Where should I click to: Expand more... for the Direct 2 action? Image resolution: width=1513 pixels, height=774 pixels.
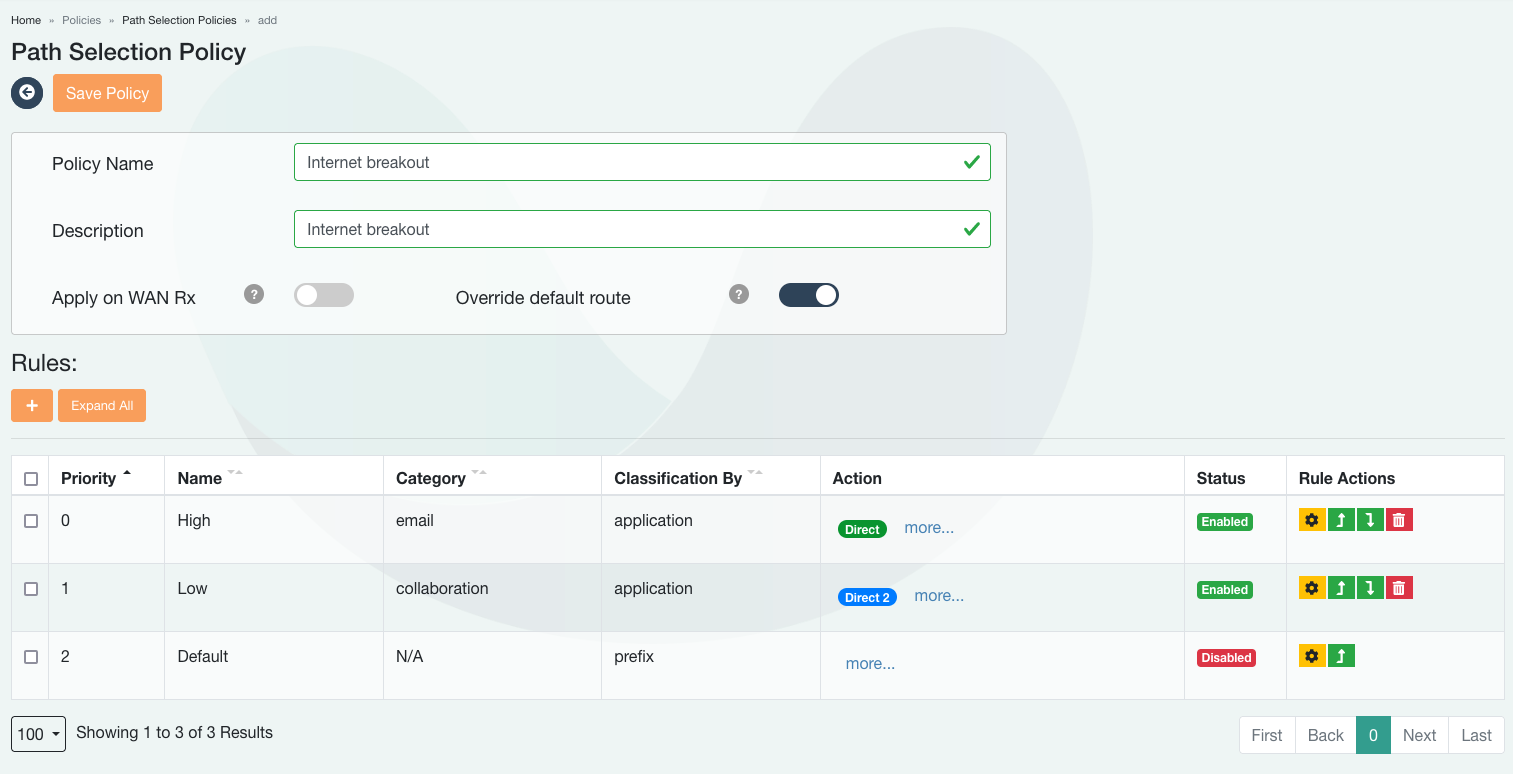point(938,596)
